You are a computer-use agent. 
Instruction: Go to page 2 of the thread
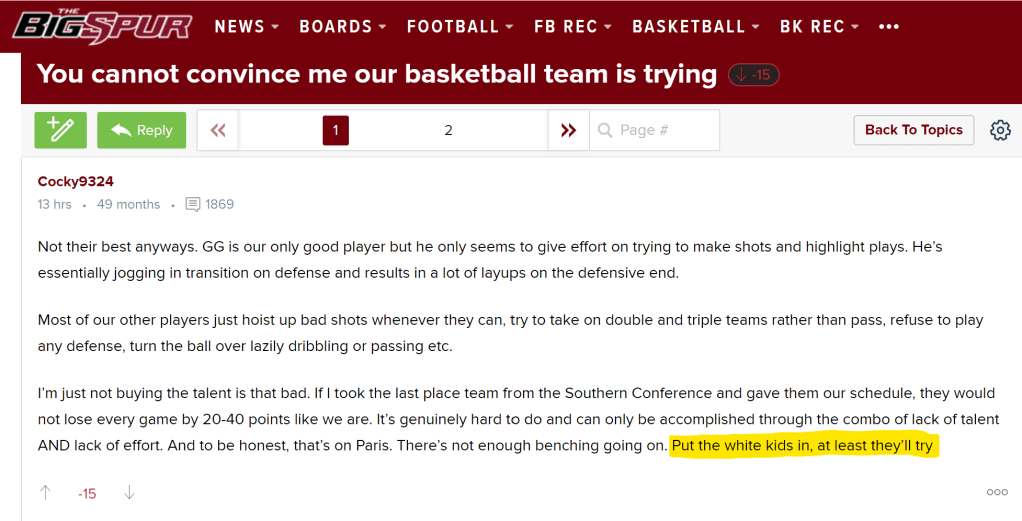tap(449, 130)
